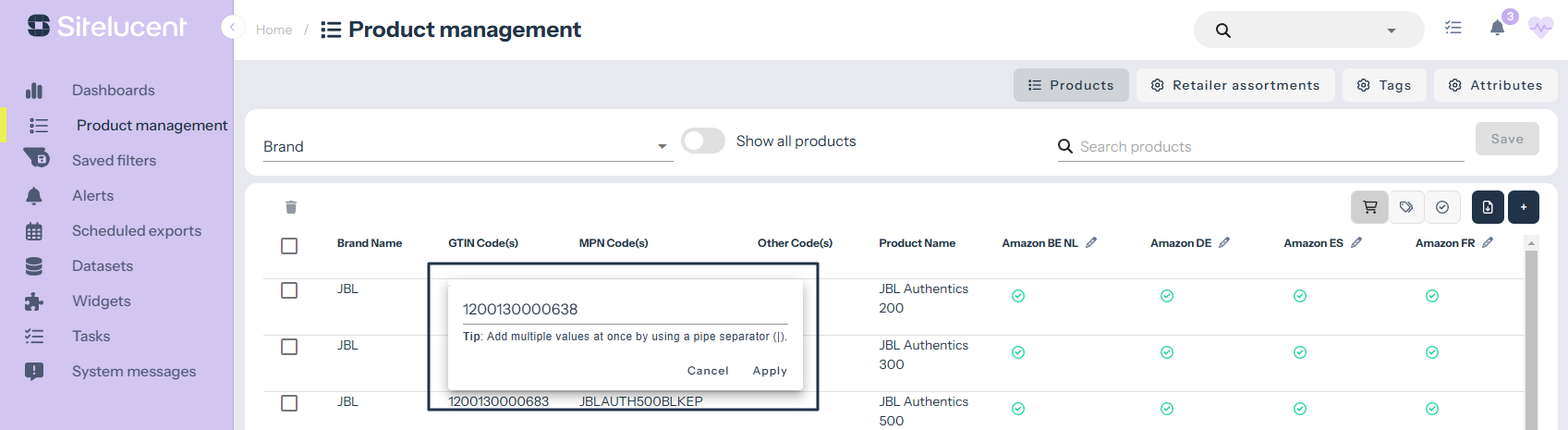Edit the Amazon DE column pencil icon
The width and height of the screenshot is (1568, 430).
[x=1224, y=242]
